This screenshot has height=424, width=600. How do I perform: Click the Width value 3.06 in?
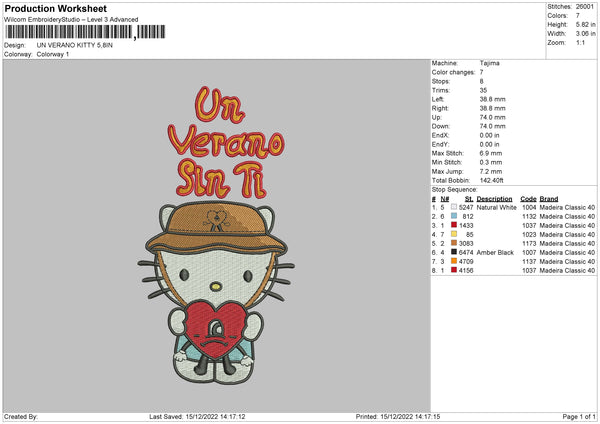tap(585, 34)
